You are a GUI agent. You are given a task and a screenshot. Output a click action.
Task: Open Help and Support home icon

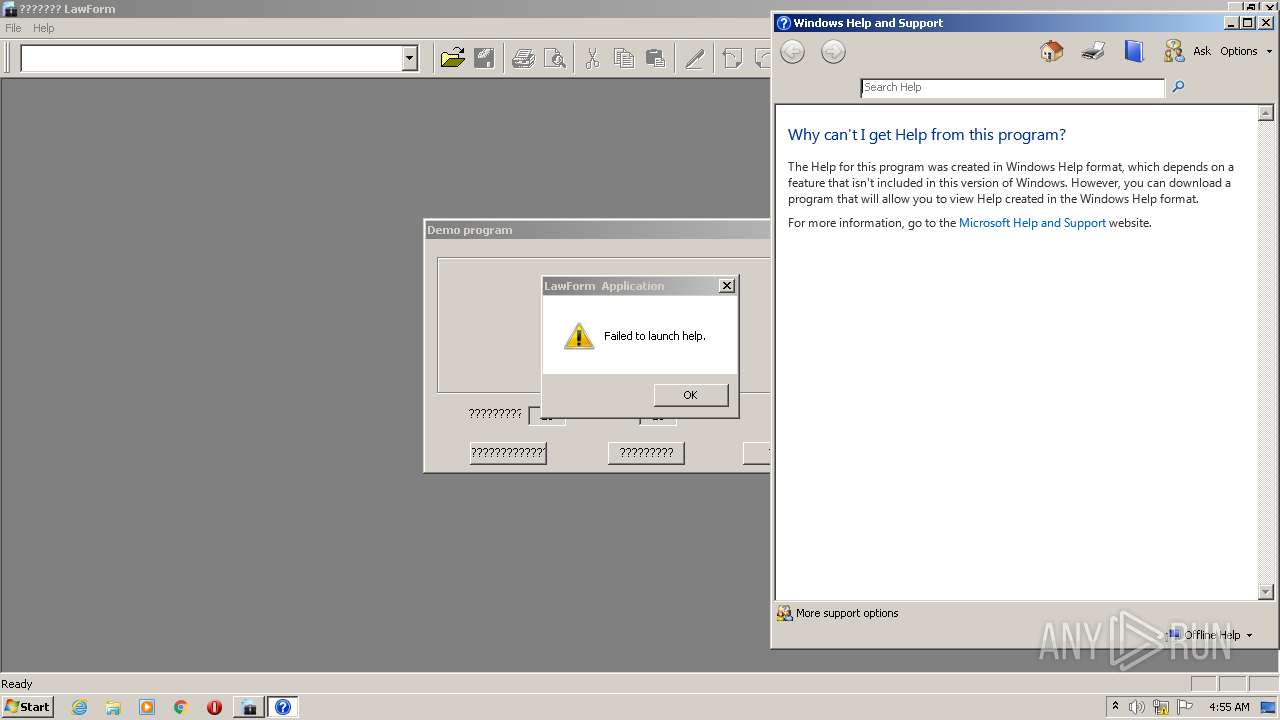coord(1052,51)
